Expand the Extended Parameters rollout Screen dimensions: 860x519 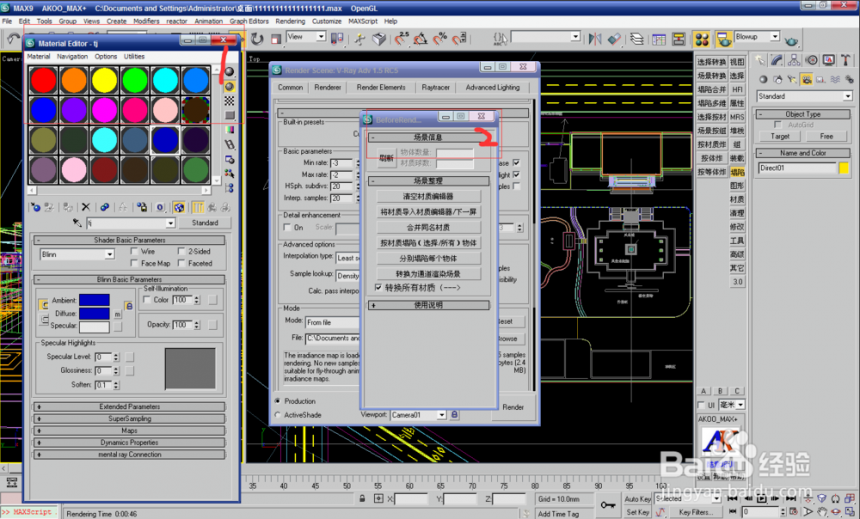click(129, 407)
